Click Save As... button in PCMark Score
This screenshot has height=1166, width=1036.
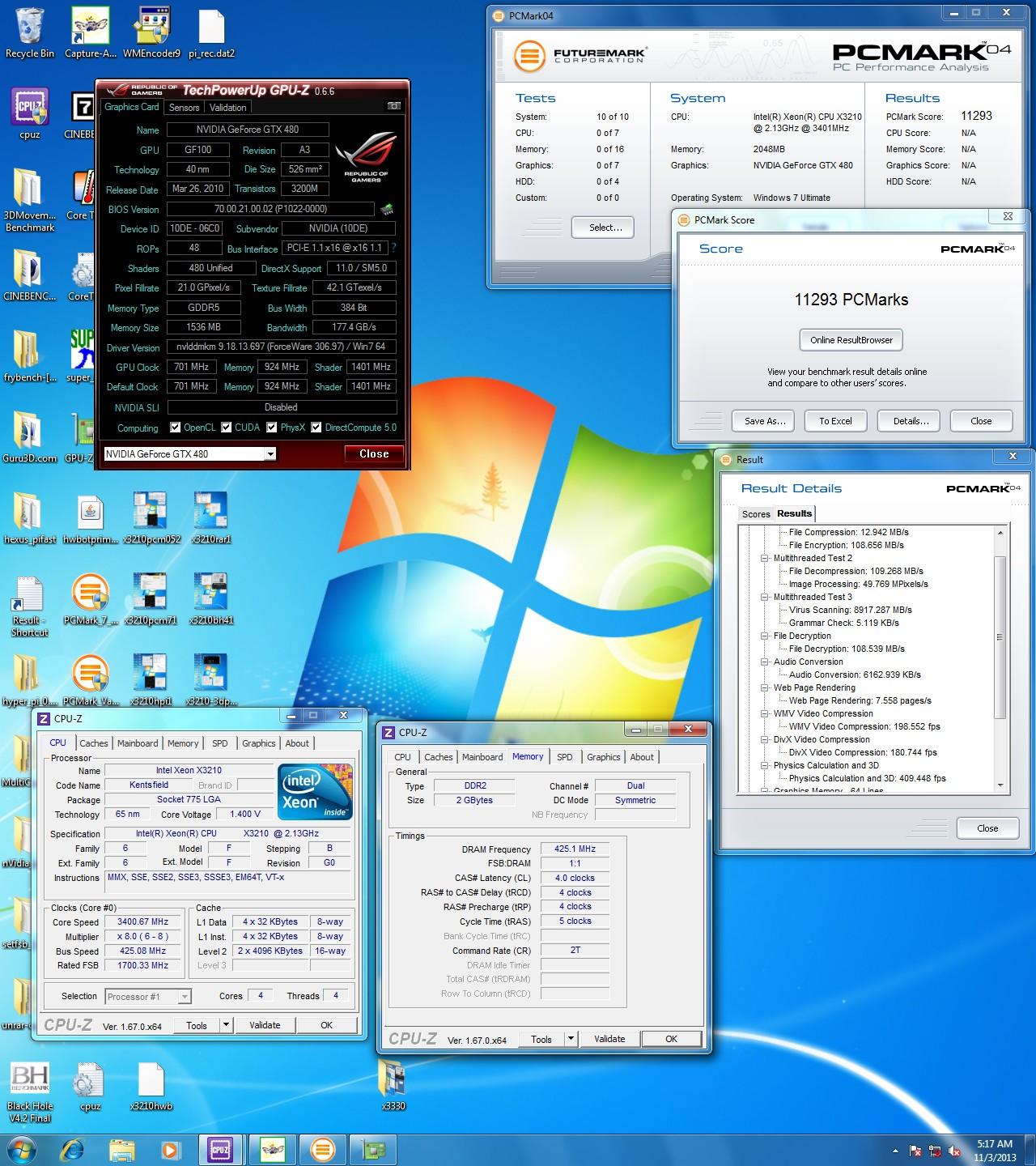point(765,421)
